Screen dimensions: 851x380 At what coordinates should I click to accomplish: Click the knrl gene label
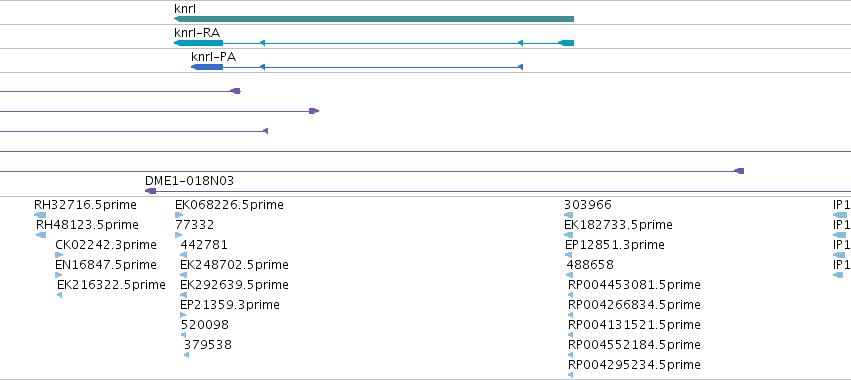coord(185,9)
